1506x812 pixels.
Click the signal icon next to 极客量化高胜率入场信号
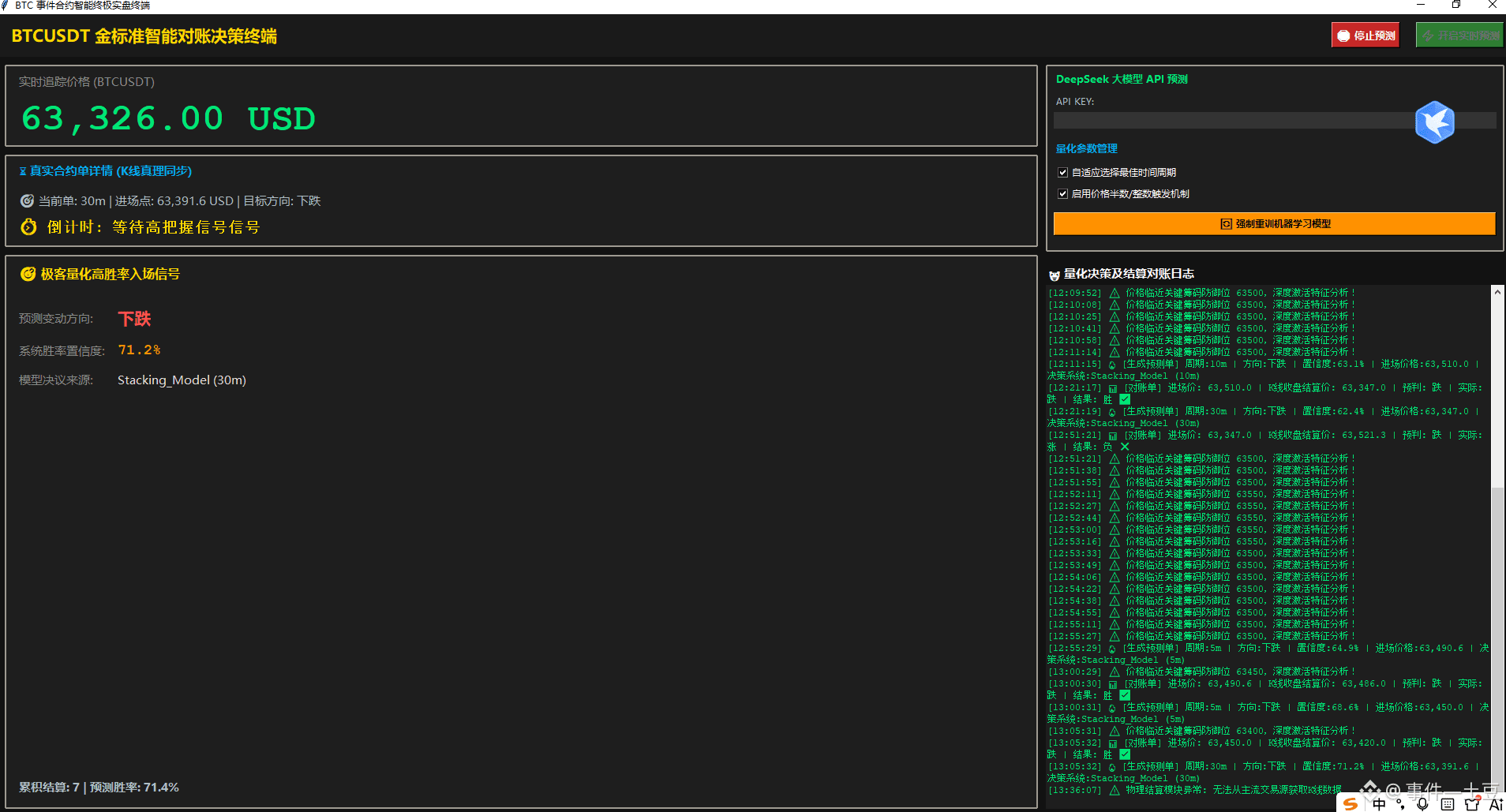click(28, 274)
